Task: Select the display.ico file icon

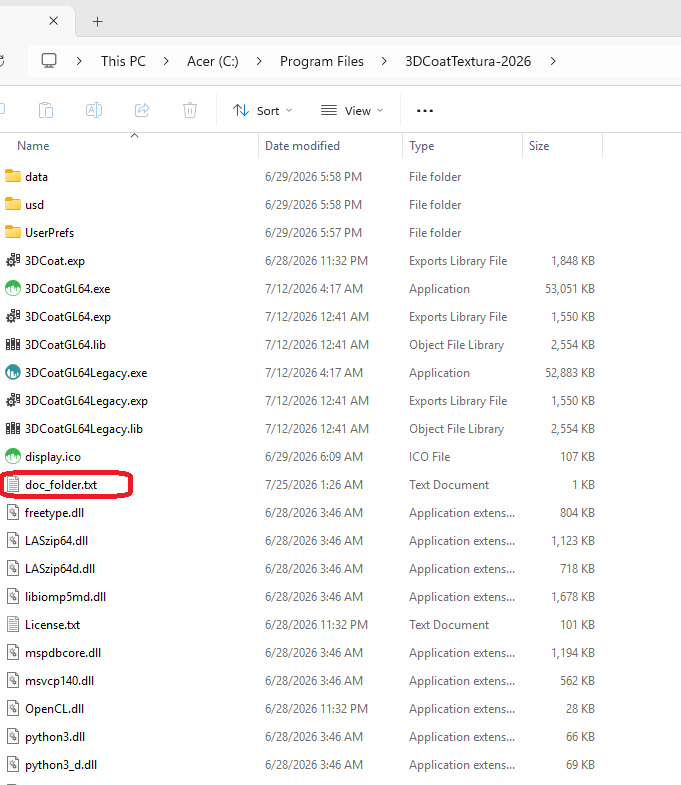Action: tap(13, 457)
